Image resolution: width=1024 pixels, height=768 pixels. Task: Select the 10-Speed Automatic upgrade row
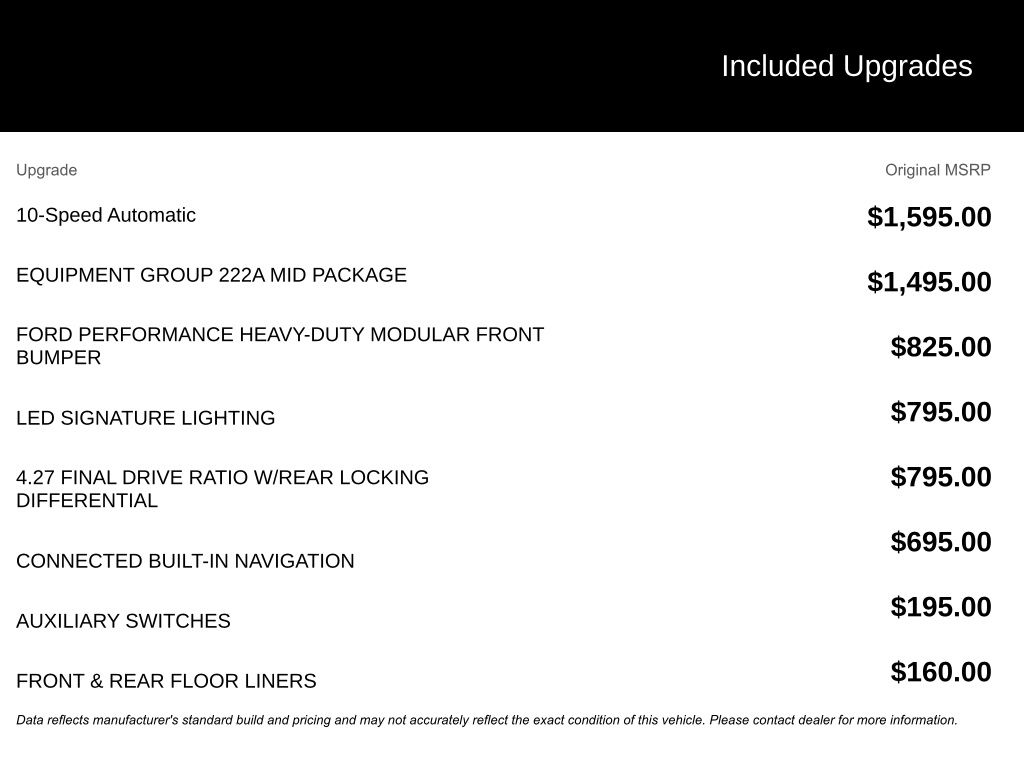106,215
